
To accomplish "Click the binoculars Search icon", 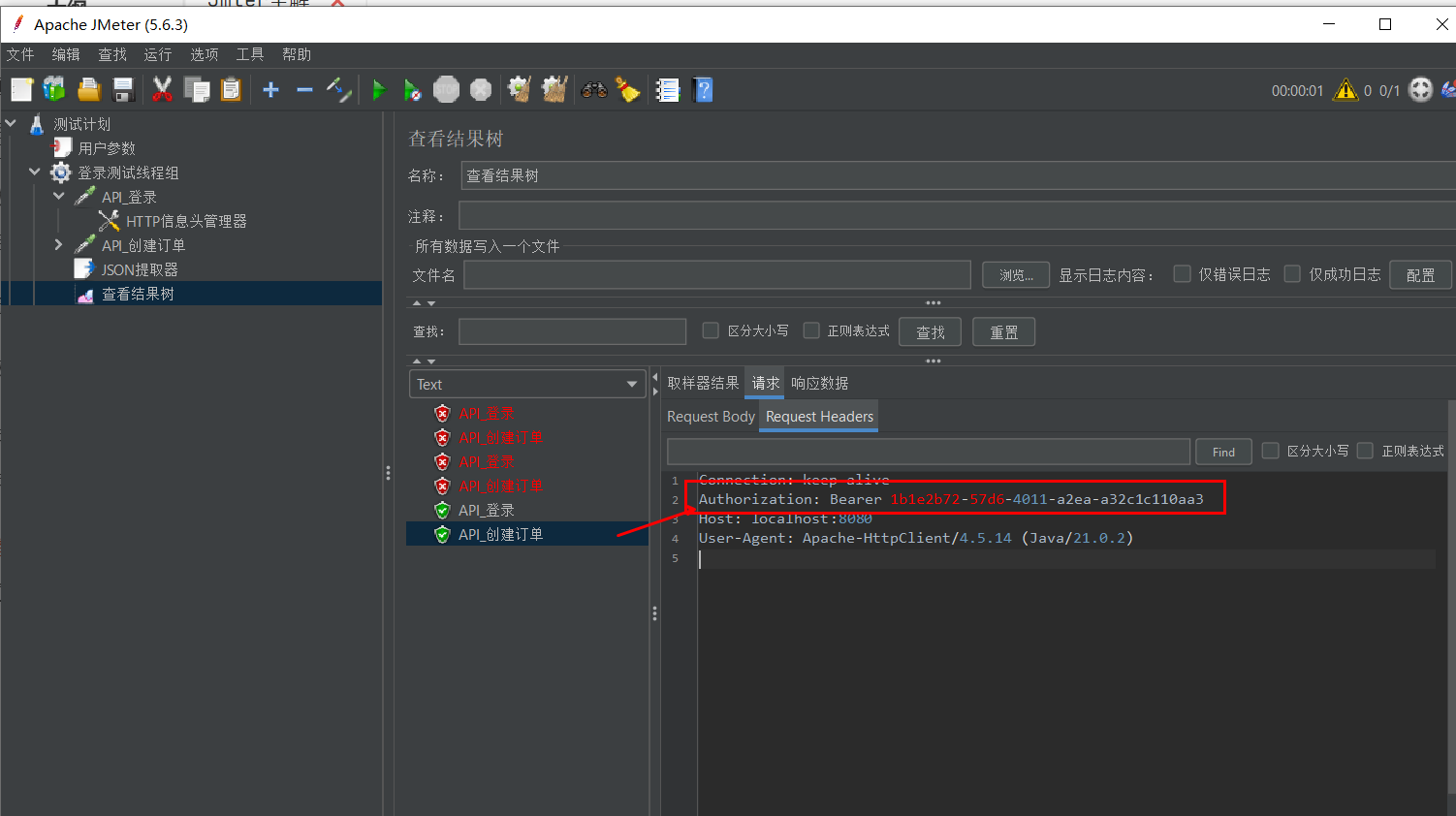I will [x=593, y=90].
